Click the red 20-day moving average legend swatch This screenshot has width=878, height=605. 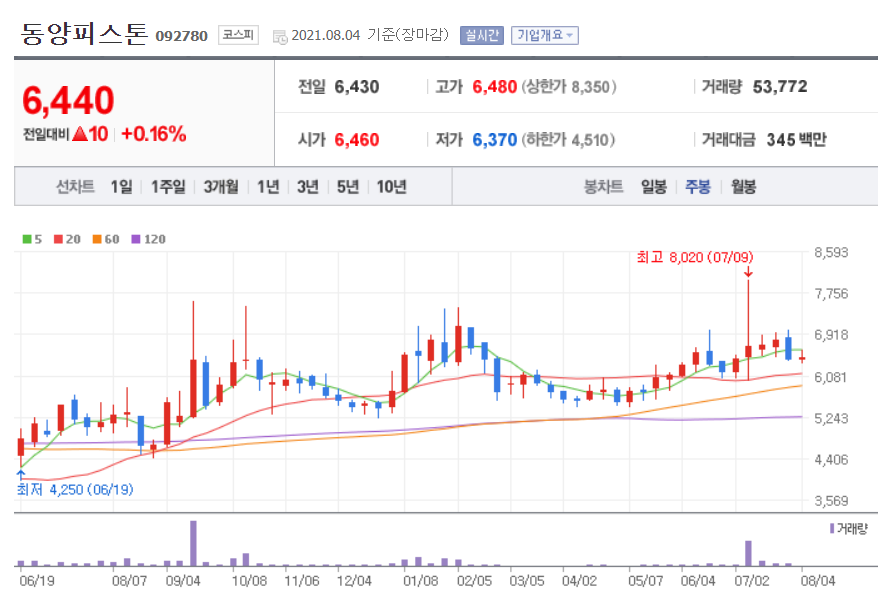[58, 239]
